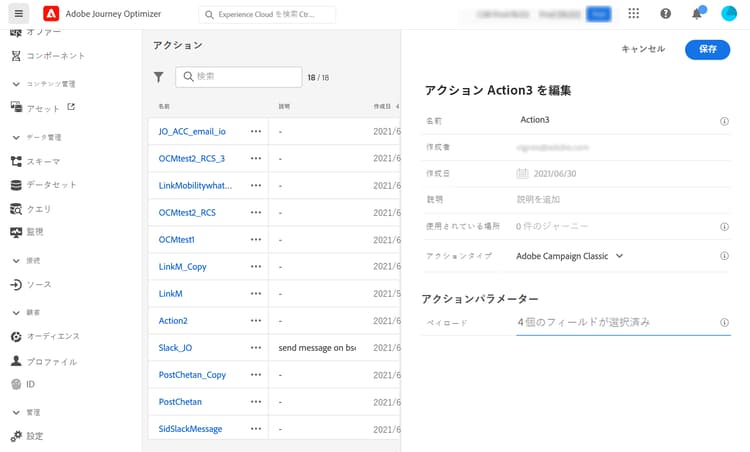This screenshot has width=750, height=452.
Task: Click the Experience Cloud search field
Action: (x=267, y=14)
